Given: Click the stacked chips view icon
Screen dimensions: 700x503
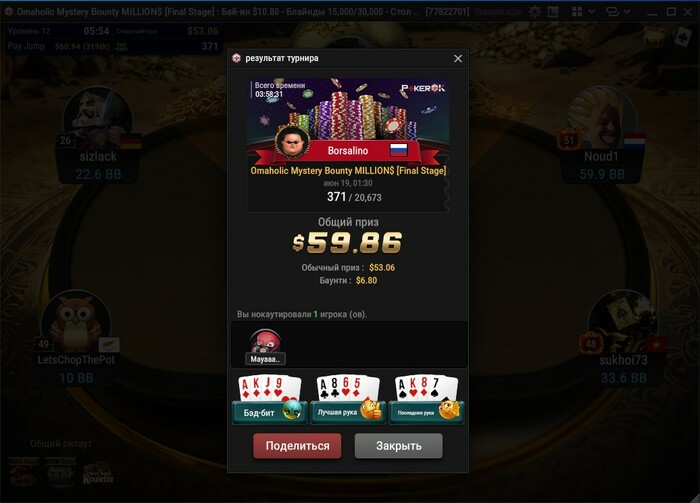Looking at the screenshot, I should click(x=612, y=12).
